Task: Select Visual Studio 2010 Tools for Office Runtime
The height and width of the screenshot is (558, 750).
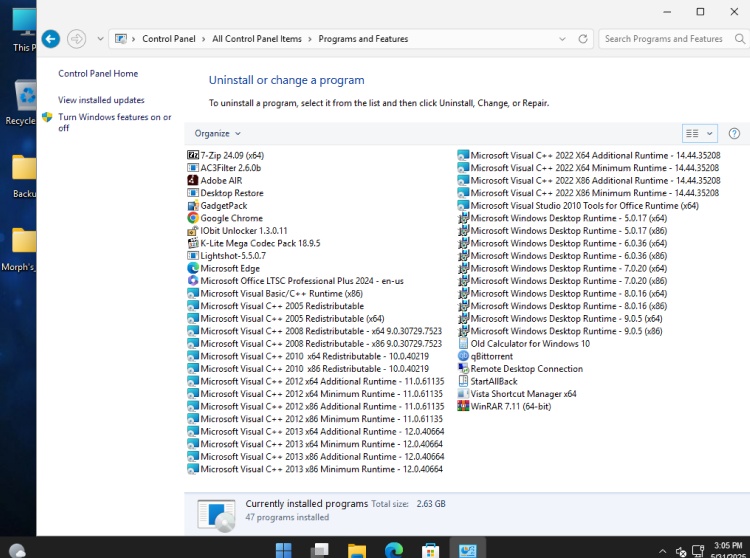Action: pos(578,206)
